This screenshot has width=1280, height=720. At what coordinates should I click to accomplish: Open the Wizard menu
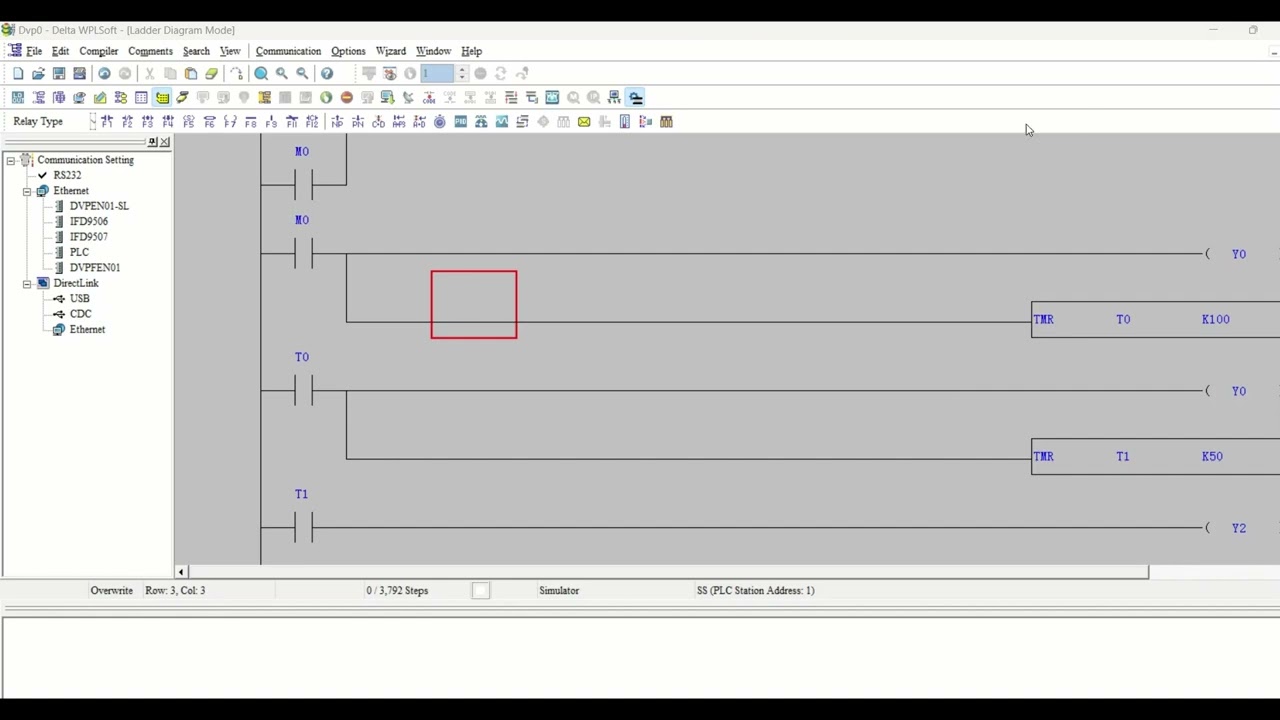[391, 51]
